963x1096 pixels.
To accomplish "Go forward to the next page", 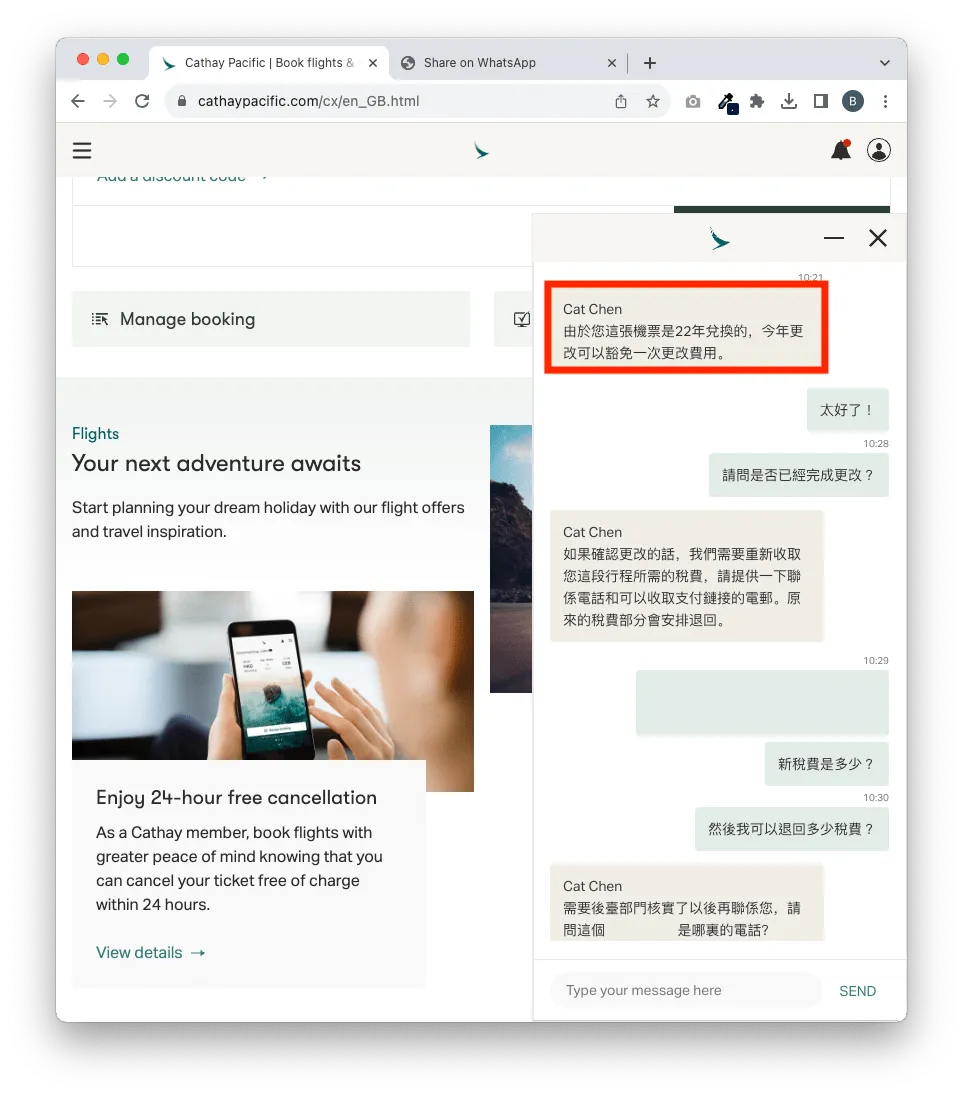I will [x=110, y=101].
